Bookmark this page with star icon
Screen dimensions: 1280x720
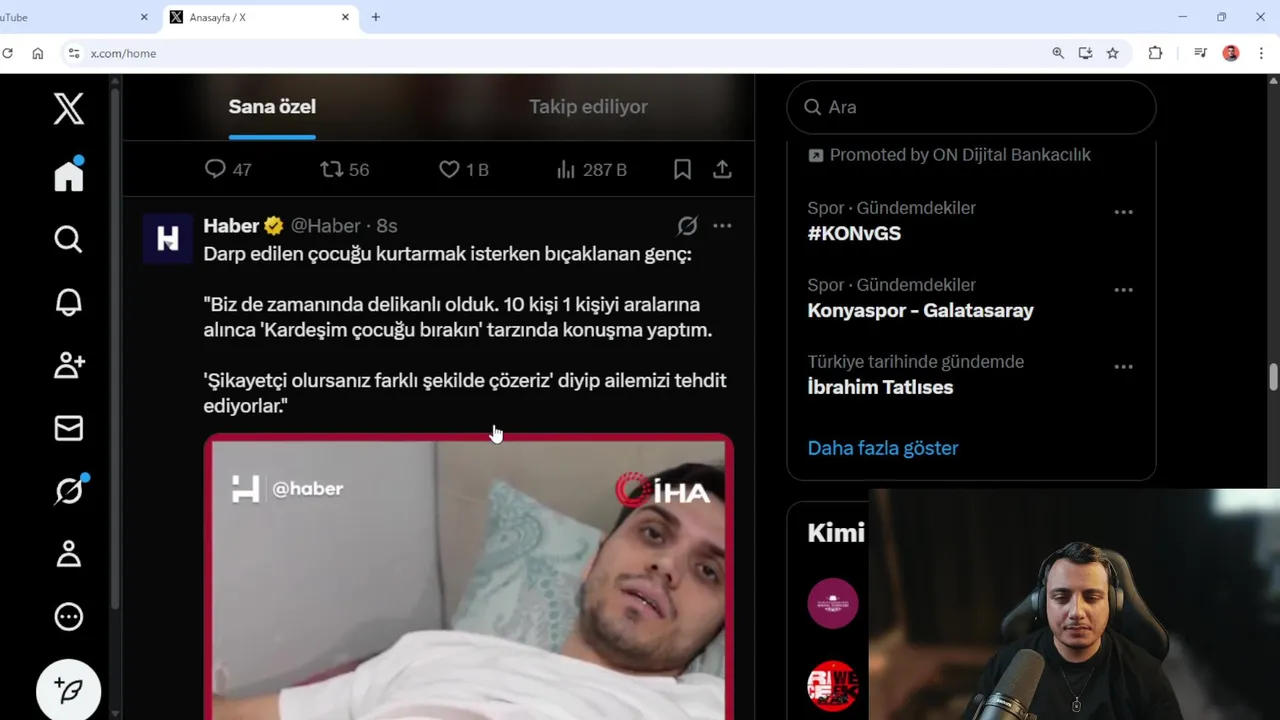[1112, 53]
